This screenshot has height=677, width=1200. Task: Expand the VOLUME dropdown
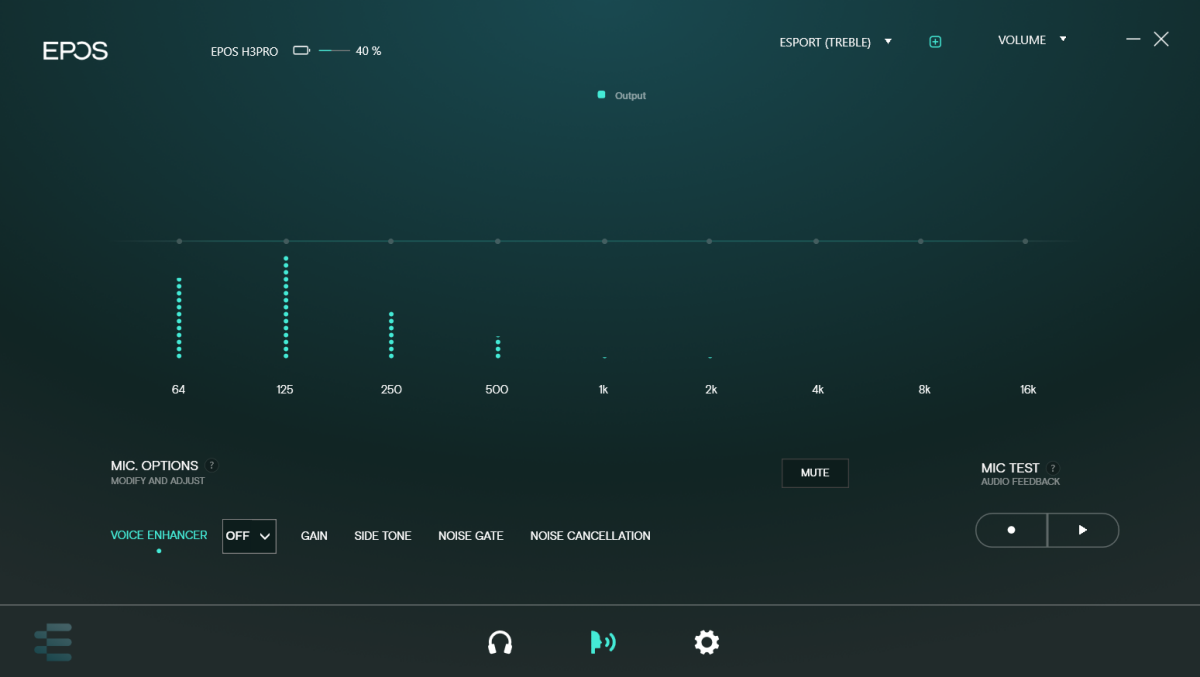click(x=1032, y=40)
